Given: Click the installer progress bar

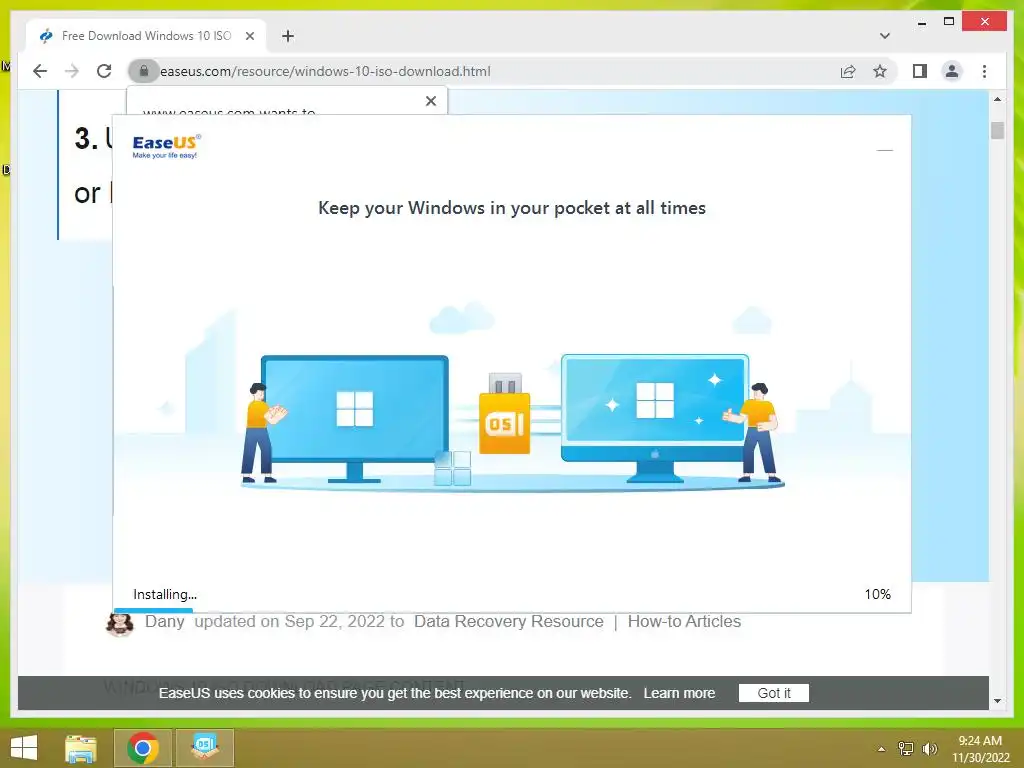Looking at the screenshot, I should 512,611.
